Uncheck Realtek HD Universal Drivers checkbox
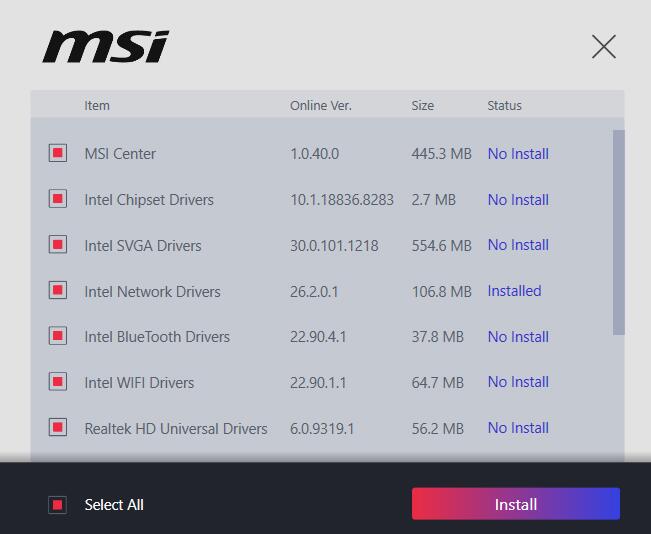The image size is (651, 534). click(58, 428)
